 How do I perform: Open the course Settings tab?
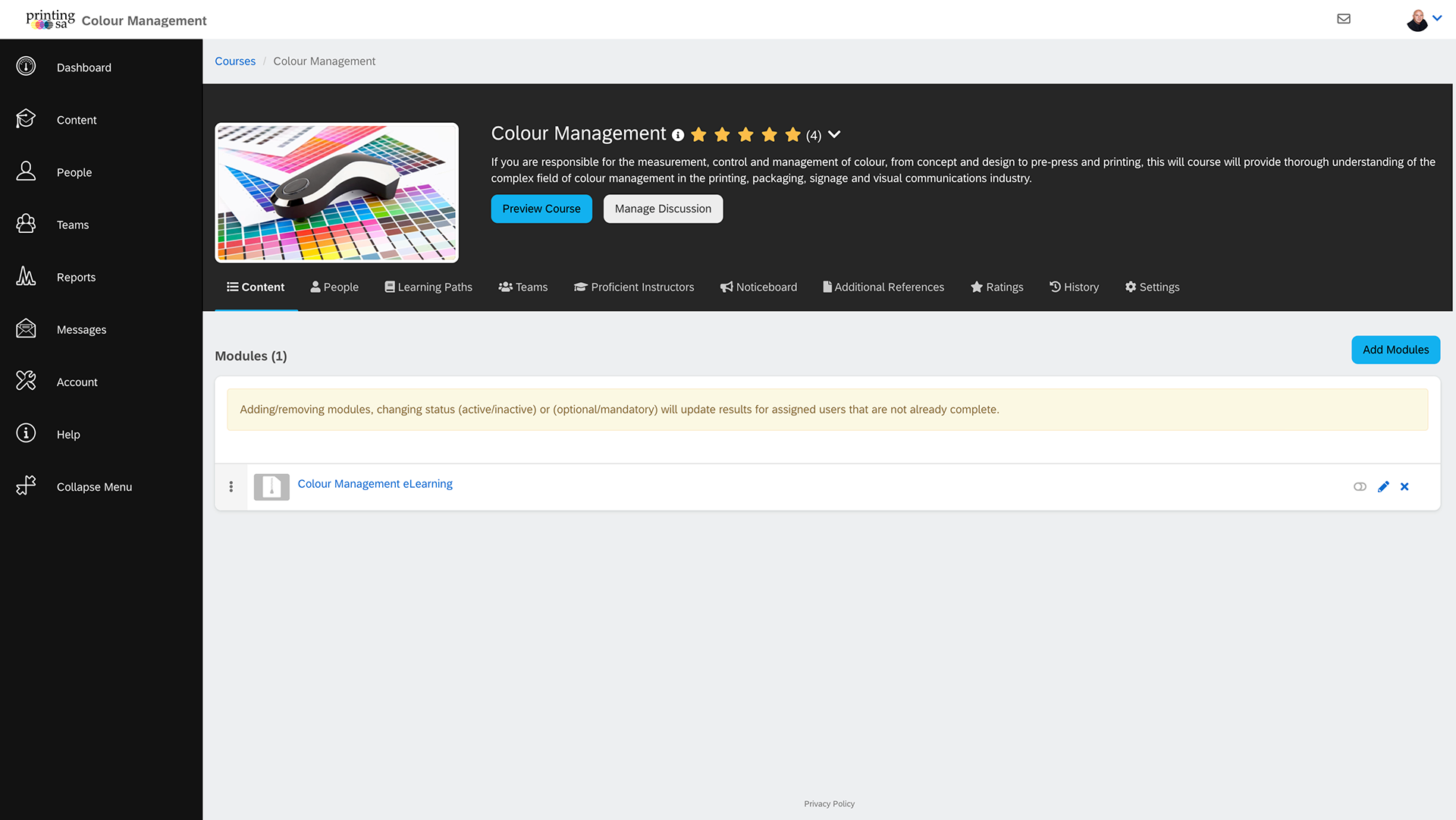coord(1152,287)
